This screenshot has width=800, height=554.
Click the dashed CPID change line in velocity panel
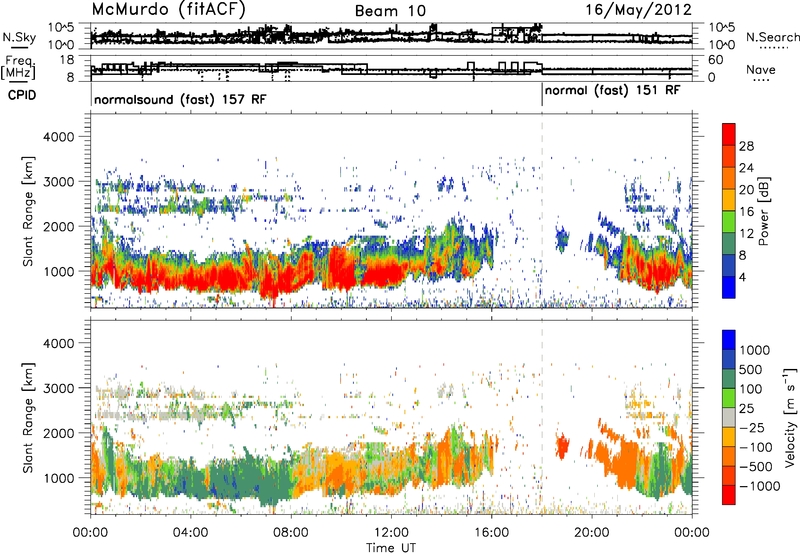[x=542, y=417]
